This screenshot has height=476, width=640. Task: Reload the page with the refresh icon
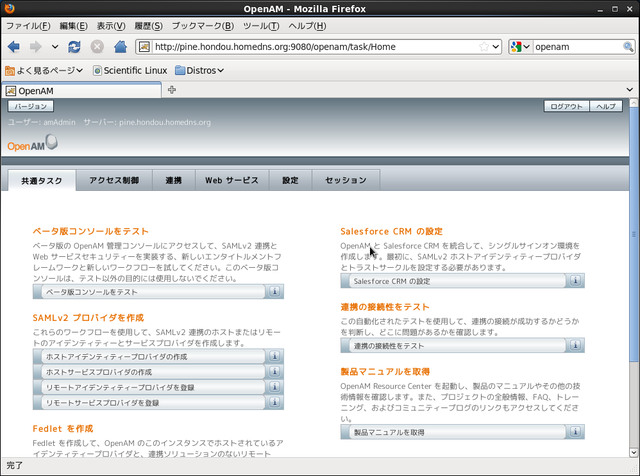74,47
